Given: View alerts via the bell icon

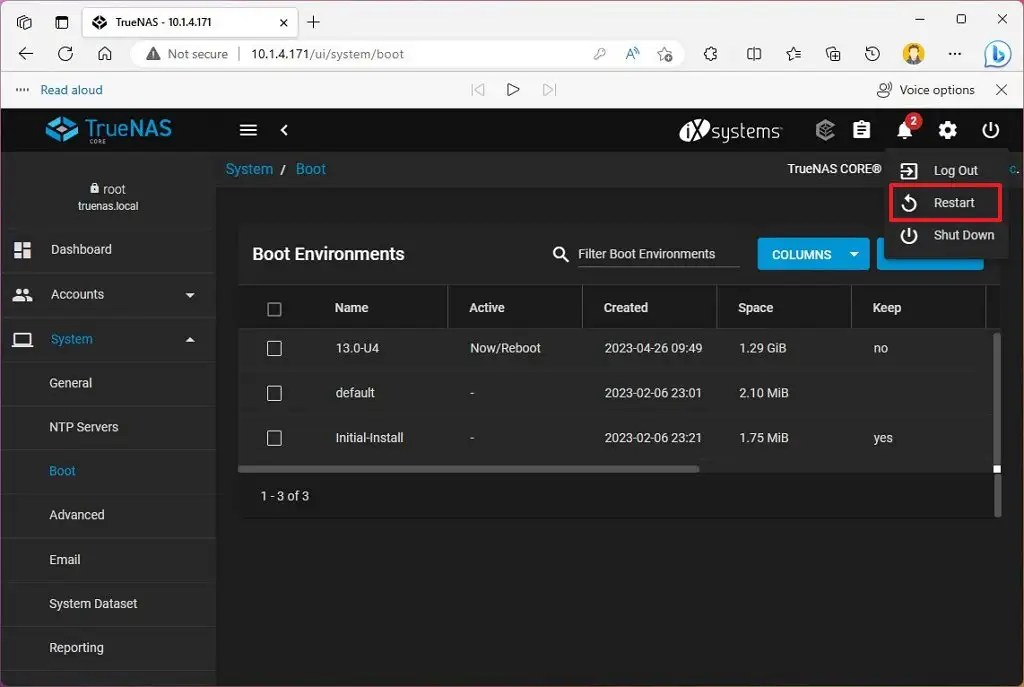Looking at the screenshot, I should (x=903, y=131).
